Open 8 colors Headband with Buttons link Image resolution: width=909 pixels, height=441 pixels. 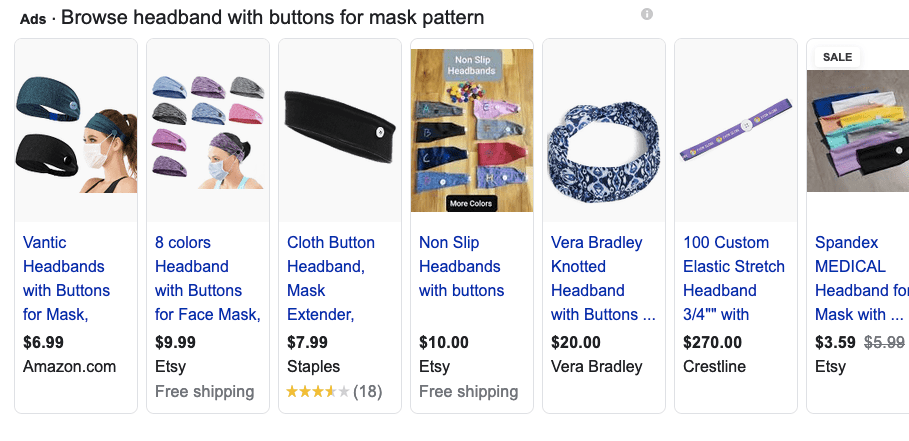click(207, 278)
